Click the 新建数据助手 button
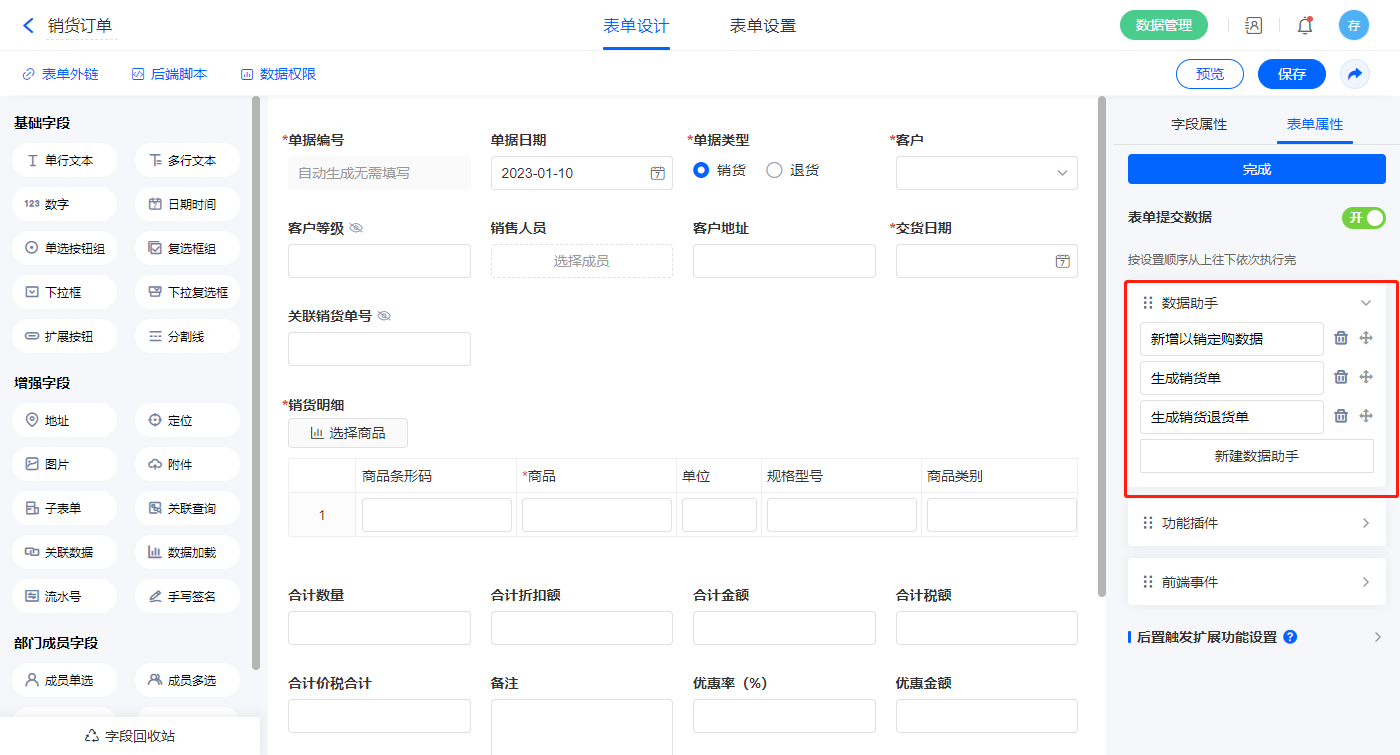This screenshot has height=755, width=1400. (1256, 456)
